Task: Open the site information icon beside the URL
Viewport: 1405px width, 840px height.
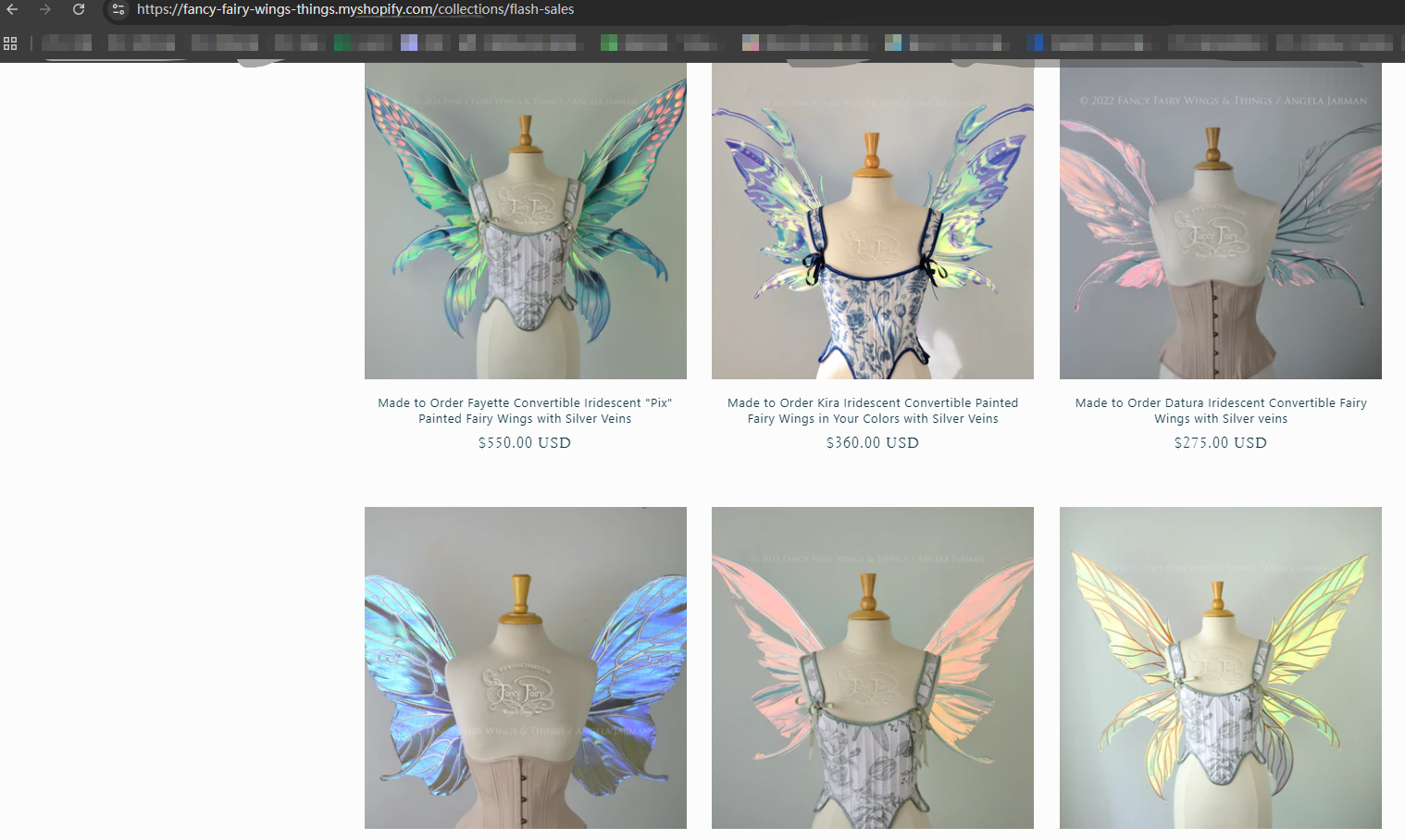Action: (118, 9)
